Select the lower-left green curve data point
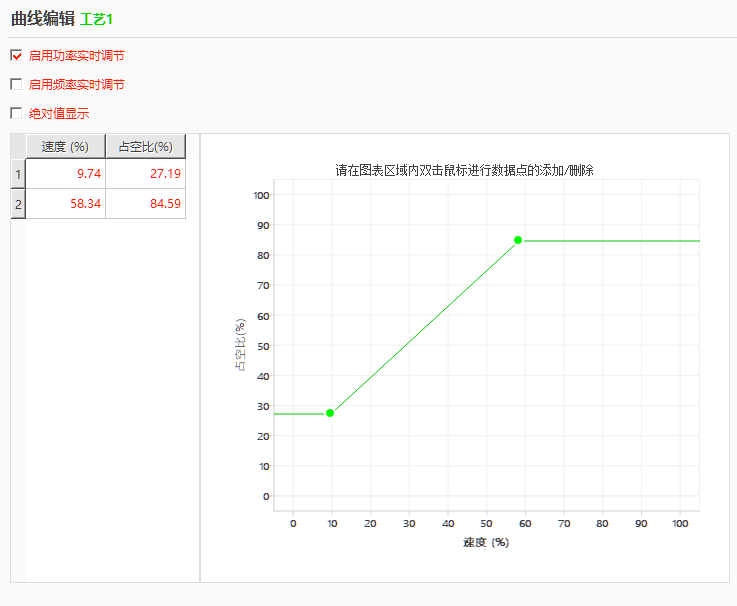The image size is (737, 606). (x=330, y=413)
